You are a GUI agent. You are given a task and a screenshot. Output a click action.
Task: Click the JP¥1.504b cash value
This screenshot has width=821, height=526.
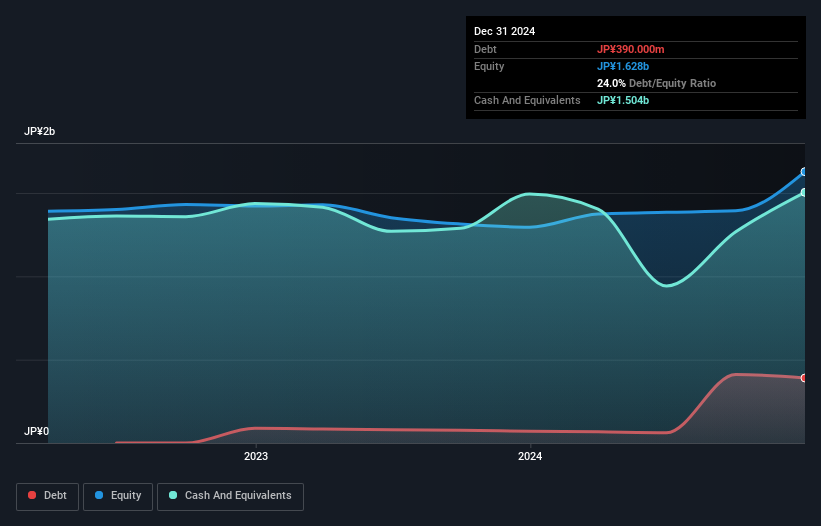tap(623, 100)
